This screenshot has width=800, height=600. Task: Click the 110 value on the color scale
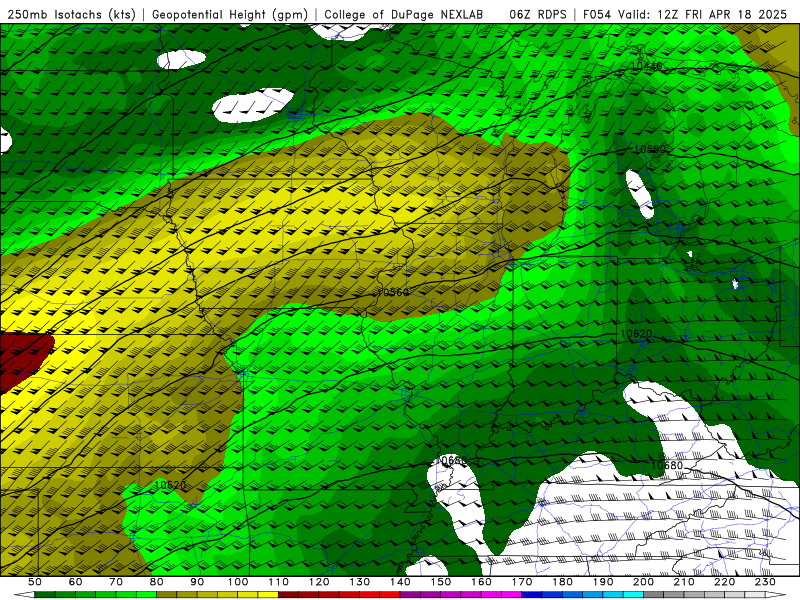click(x=279, y=582)
